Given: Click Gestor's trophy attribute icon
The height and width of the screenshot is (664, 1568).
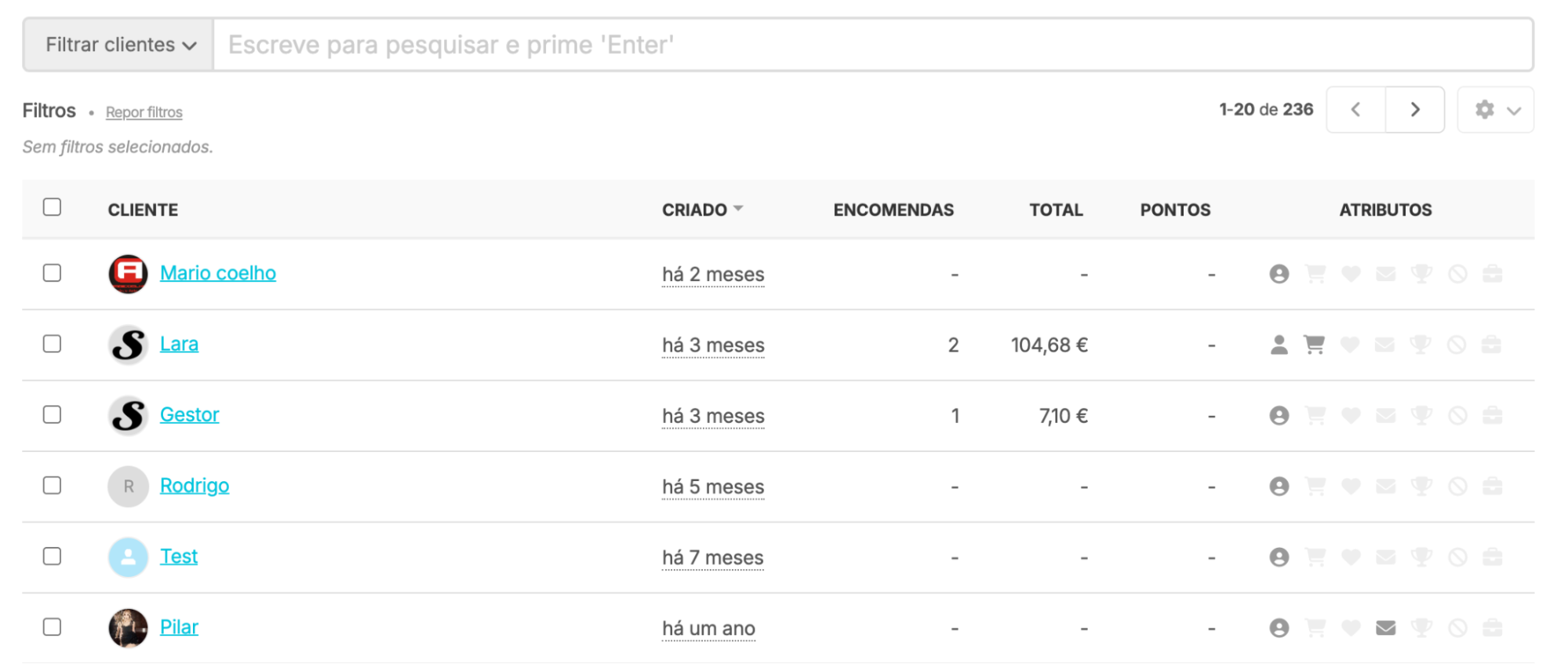Looking at the screenshot, I should coord(1421,415).
